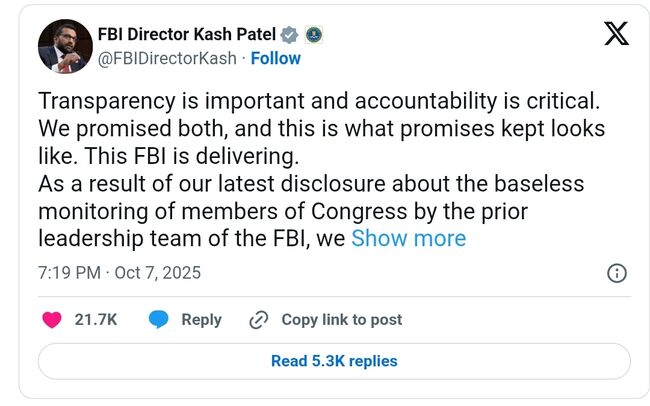Click Copy link to post text
The width and height of the screenshot is (650, 406).
341,319
